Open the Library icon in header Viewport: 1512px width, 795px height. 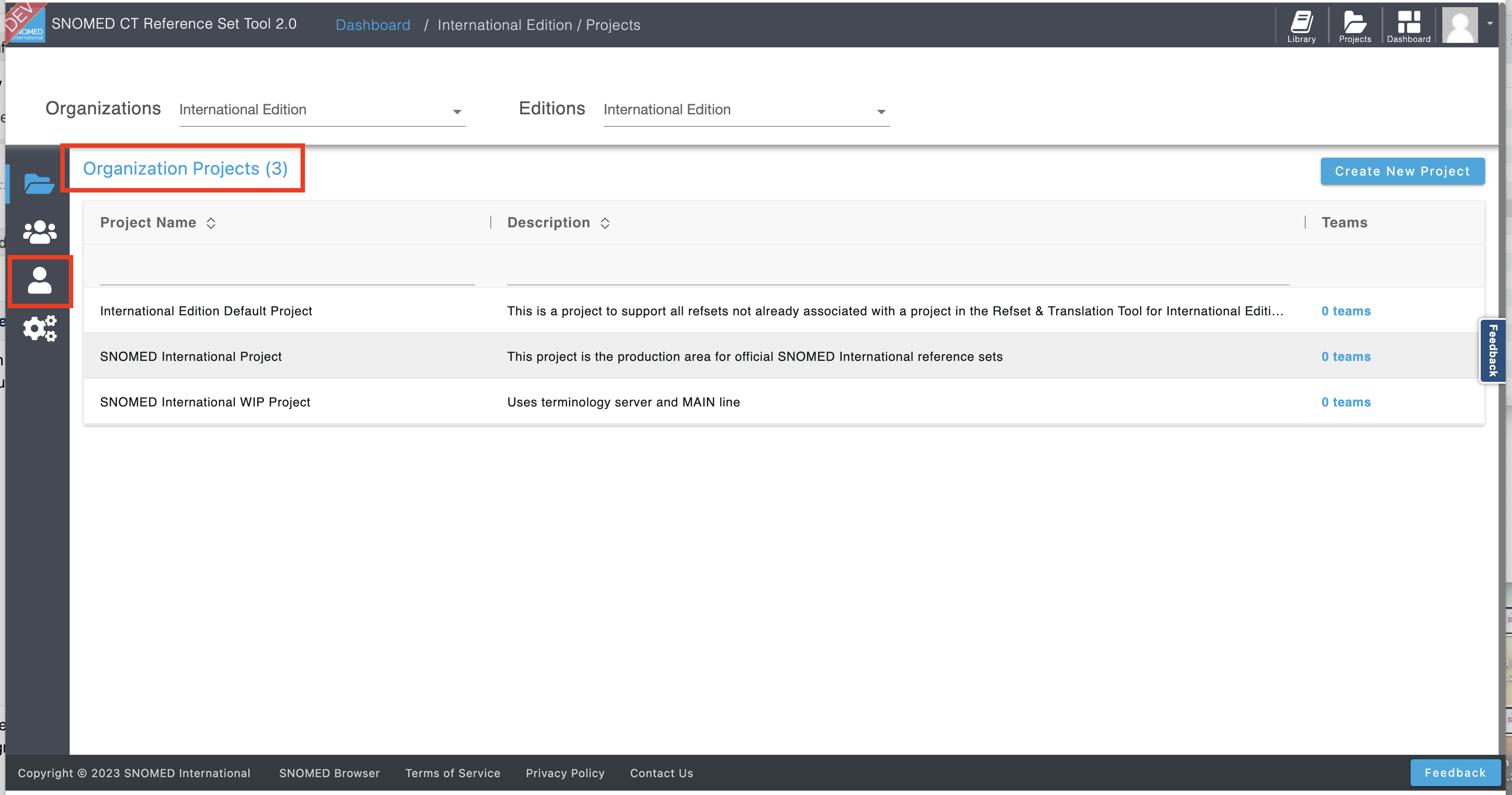[1301, 26]
